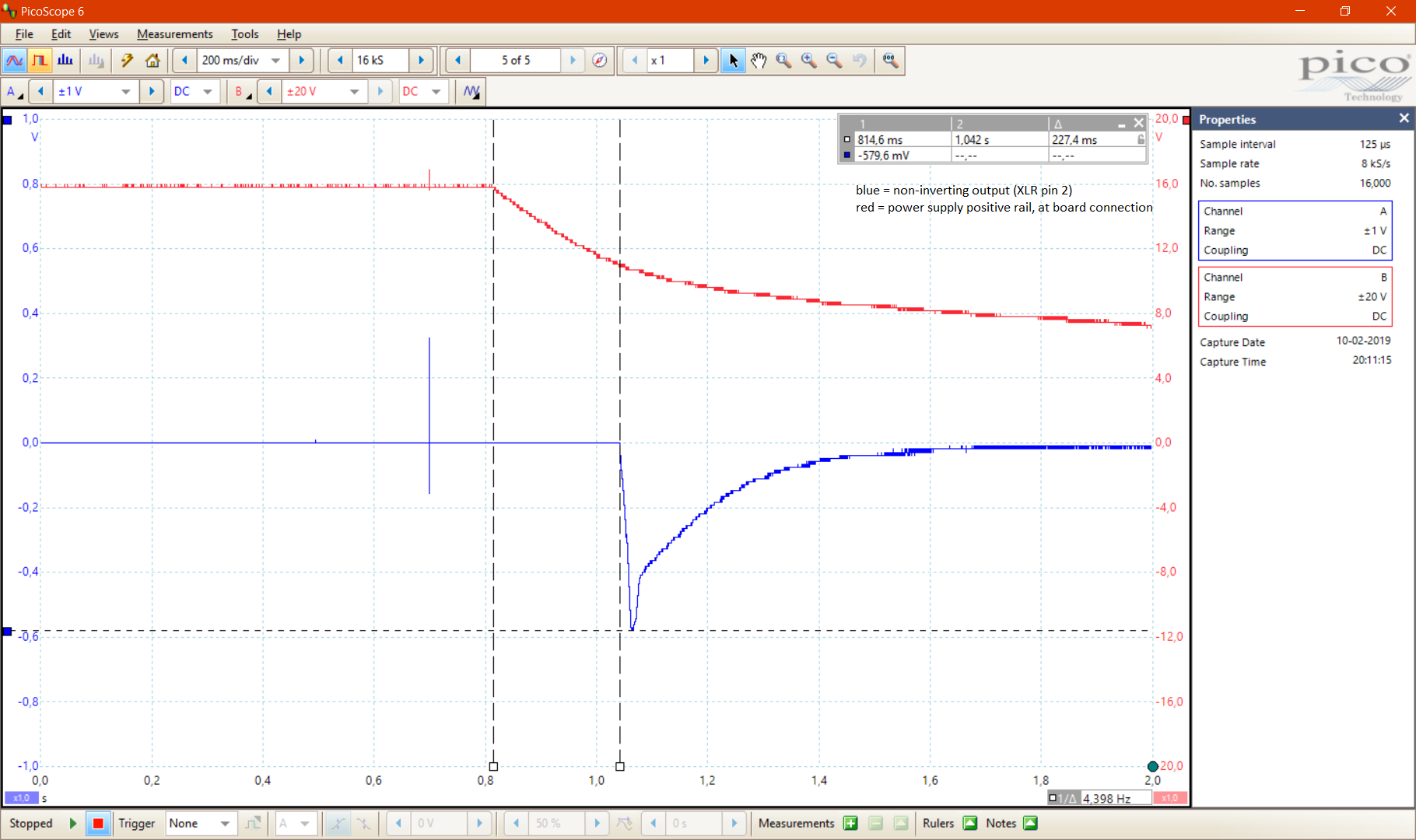This screenshot has width=1416, height=840.
Task: Add a measurement with the plus icon
Action: click(850, 823)
